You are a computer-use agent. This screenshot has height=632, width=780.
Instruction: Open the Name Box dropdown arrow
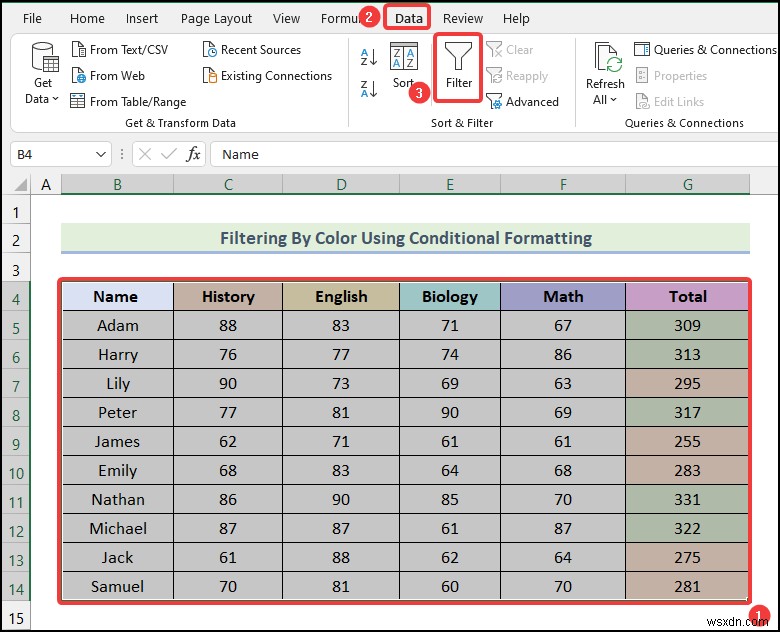click(100, 154)
